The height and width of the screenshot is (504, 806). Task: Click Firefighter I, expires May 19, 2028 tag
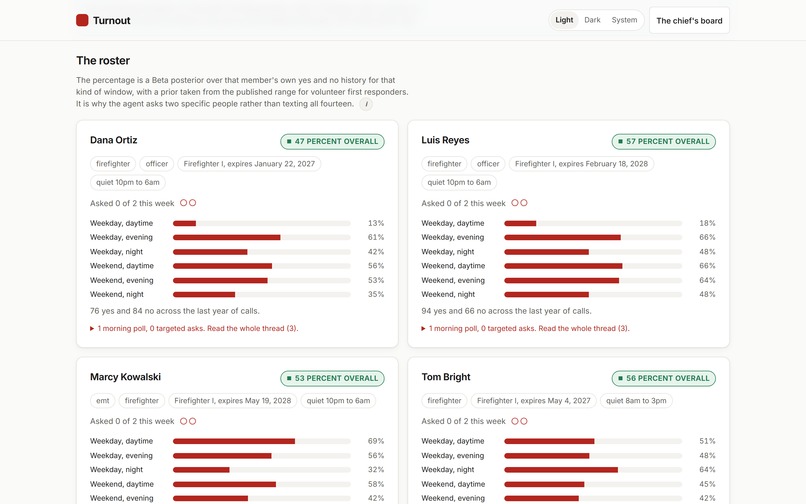coord(232,401)
